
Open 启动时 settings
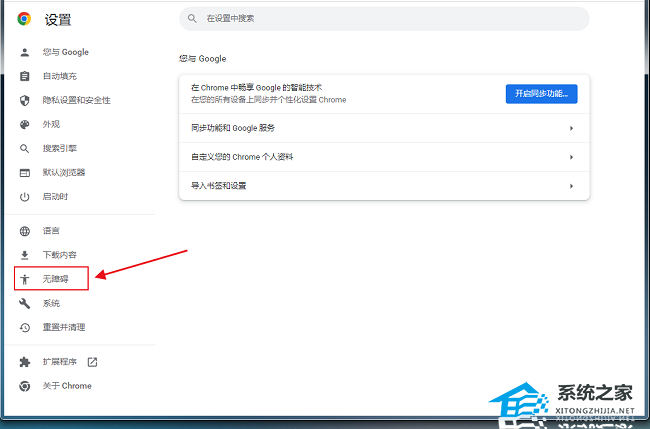tap(55, 197)
